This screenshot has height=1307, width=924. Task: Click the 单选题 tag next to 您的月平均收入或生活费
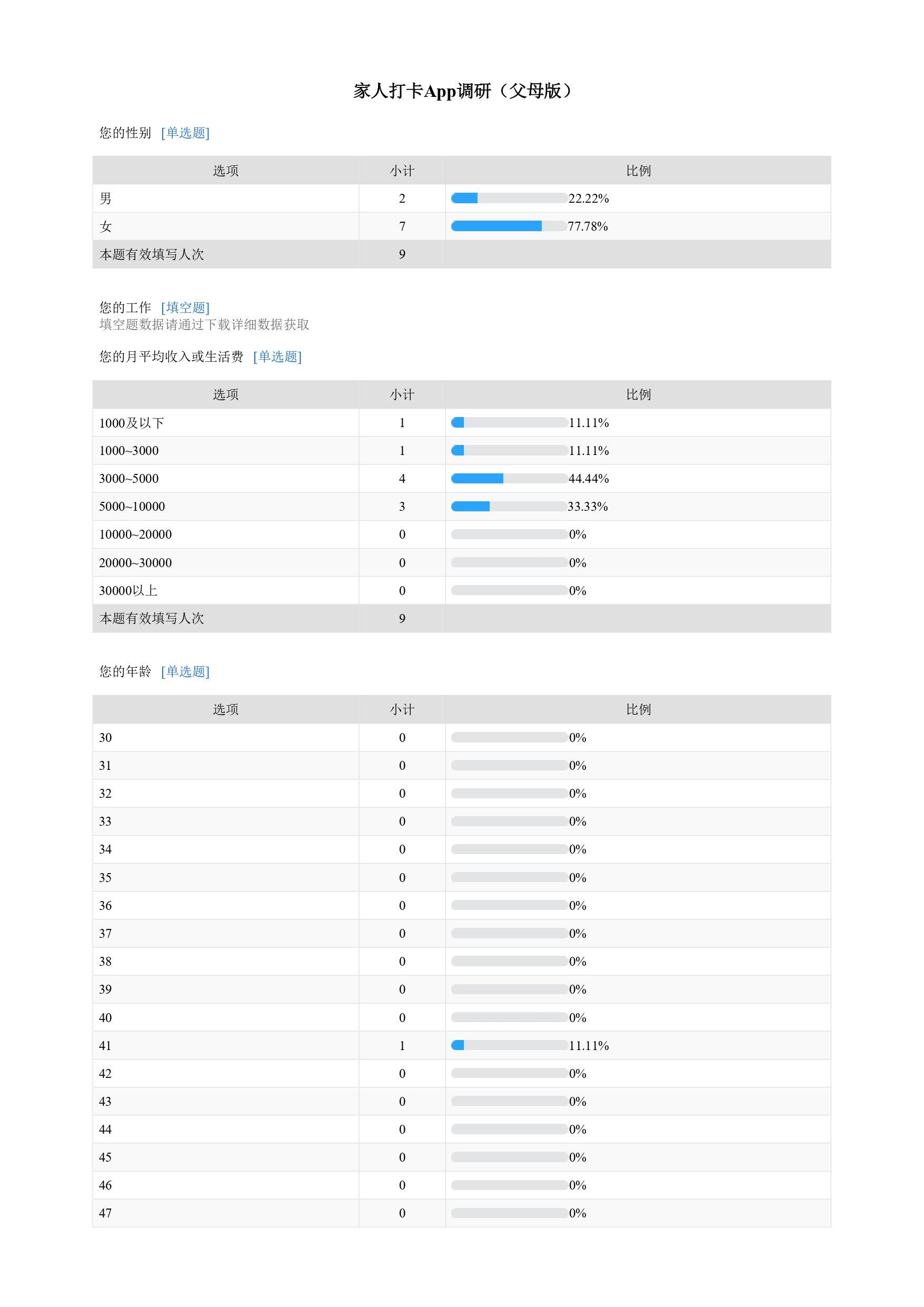click(277, 357)
